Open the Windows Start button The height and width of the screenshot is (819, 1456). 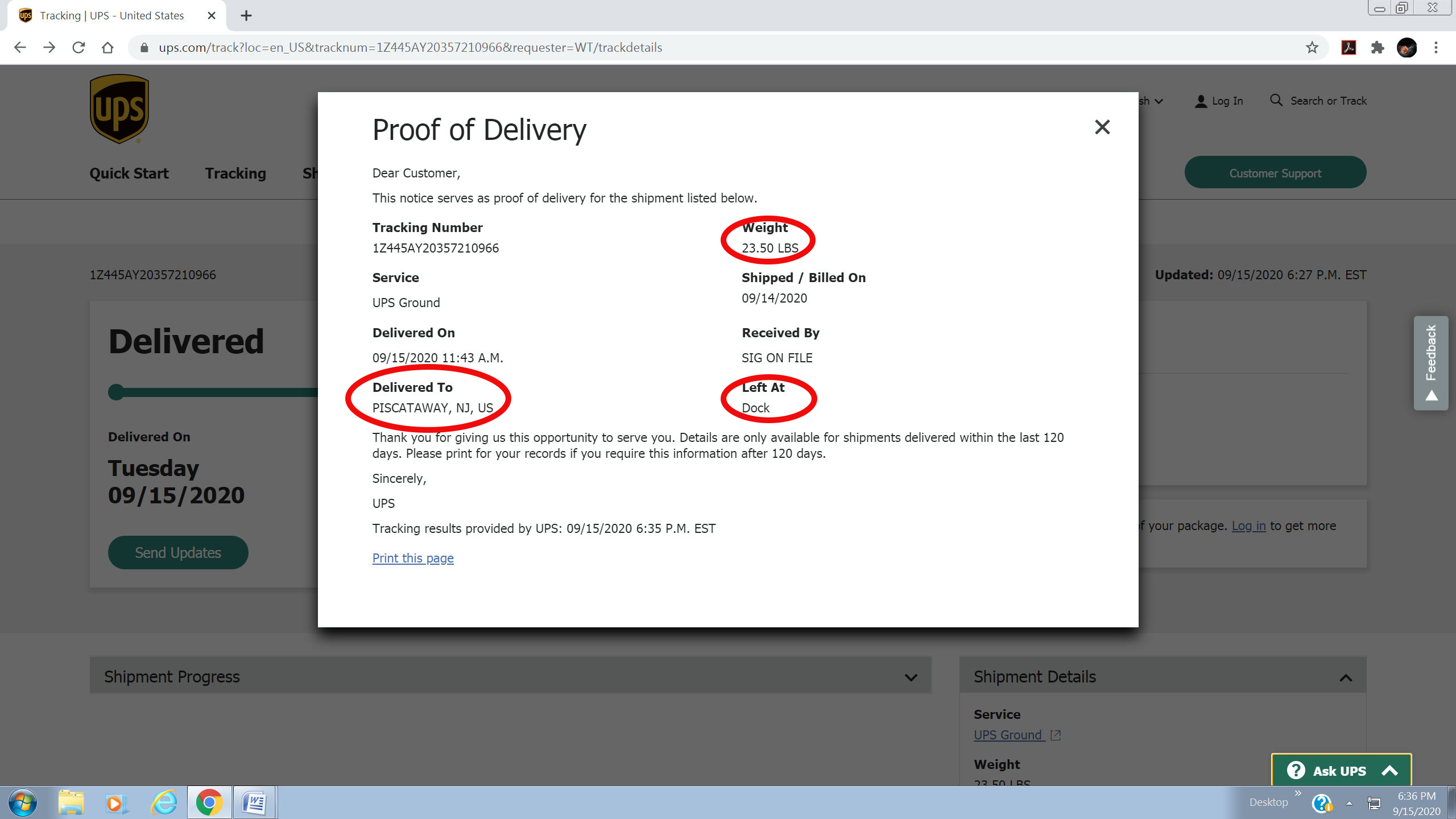23,803
